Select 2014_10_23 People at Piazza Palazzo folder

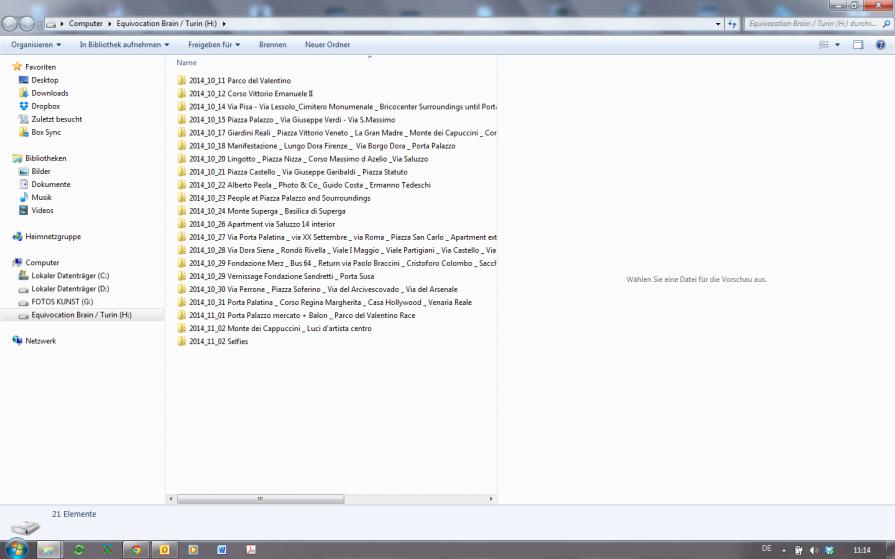coord(273,199)
